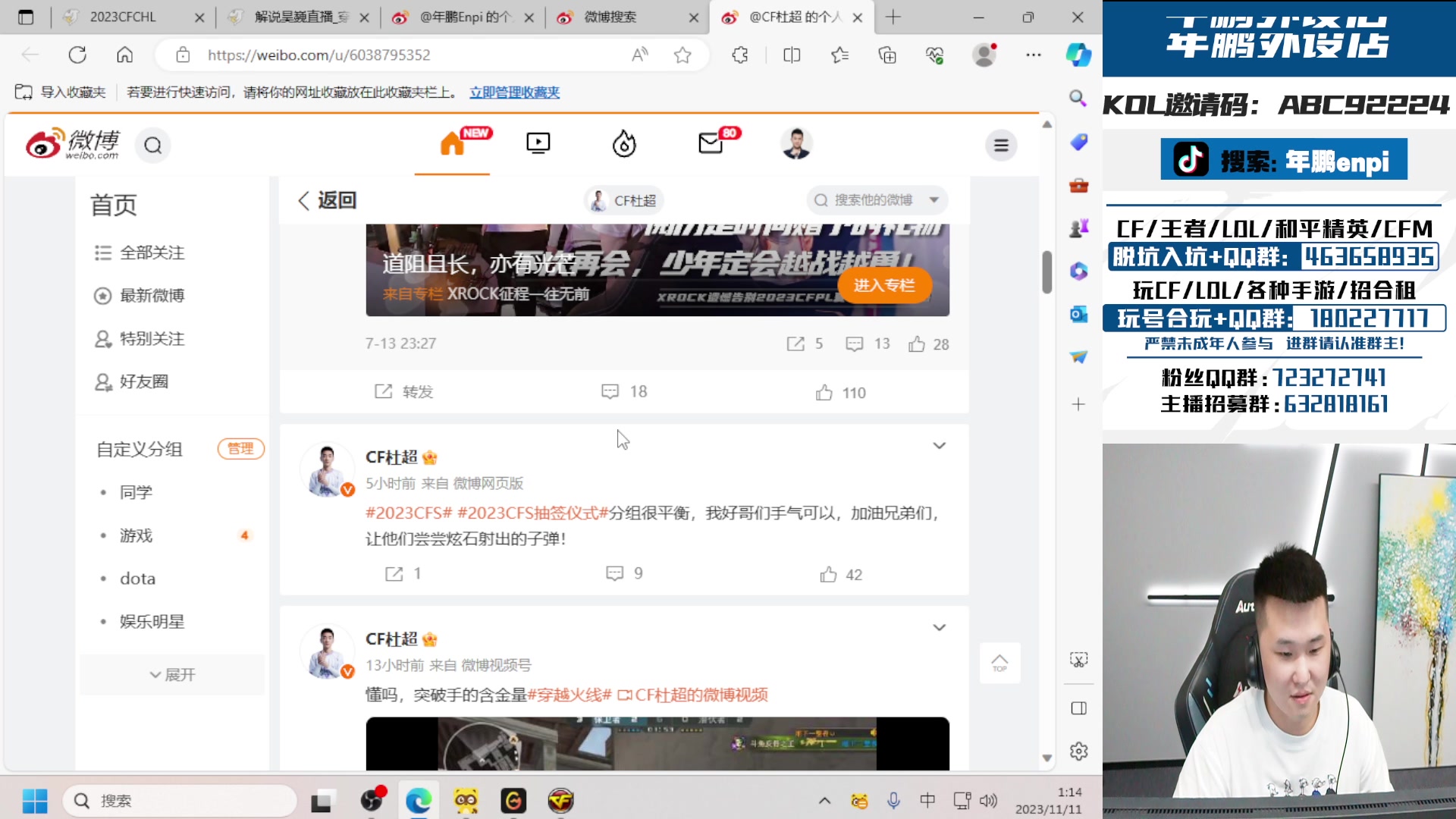Screen dimensions: 1456x819
Task: Click the page vertical scrollbar thumb
Action: click(1046, 271)
